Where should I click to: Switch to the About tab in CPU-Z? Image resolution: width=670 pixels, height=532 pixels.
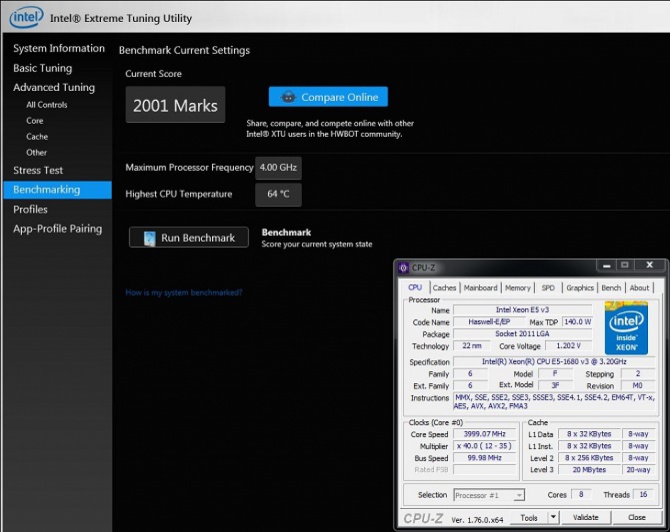tap(639, 288)
